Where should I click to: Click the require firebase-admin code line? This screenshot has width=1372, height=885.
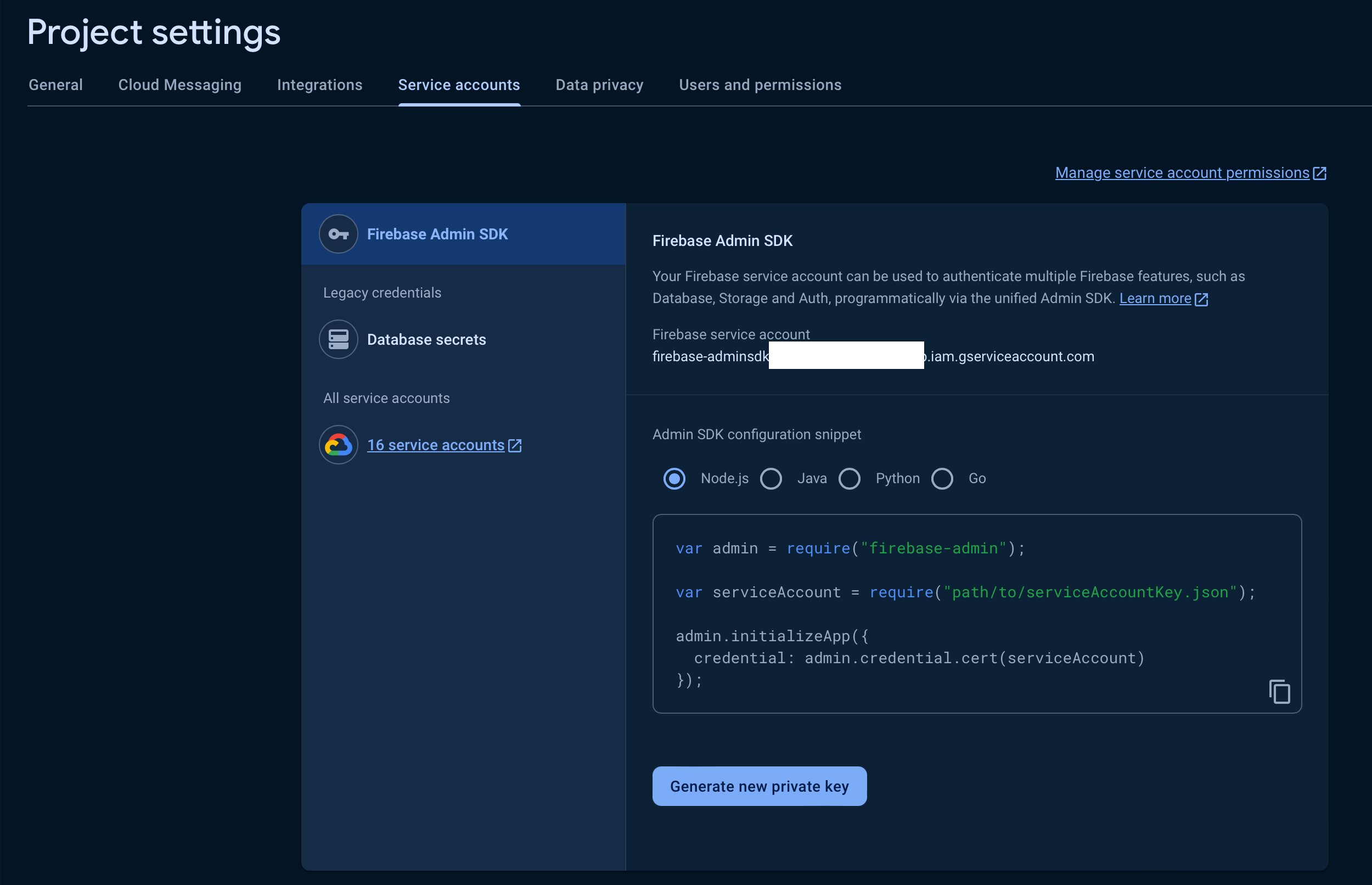[x=850, y=548]
